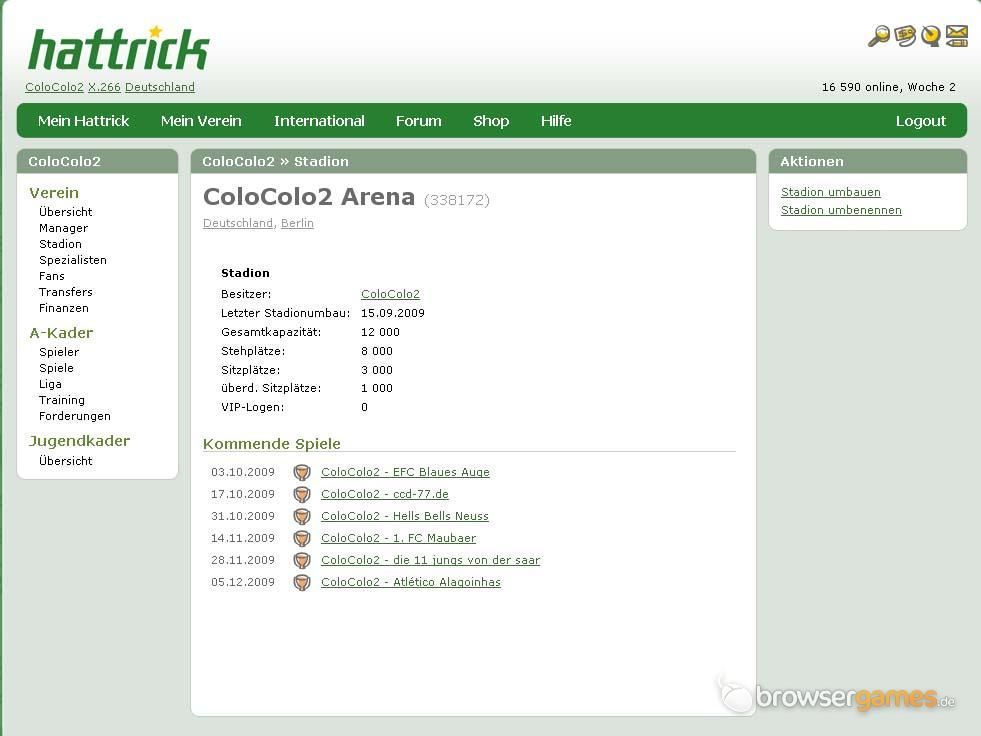This screenshot has height=736, width=981.
Task: Open Spieler in the A-Kader section
Action: 59,352
